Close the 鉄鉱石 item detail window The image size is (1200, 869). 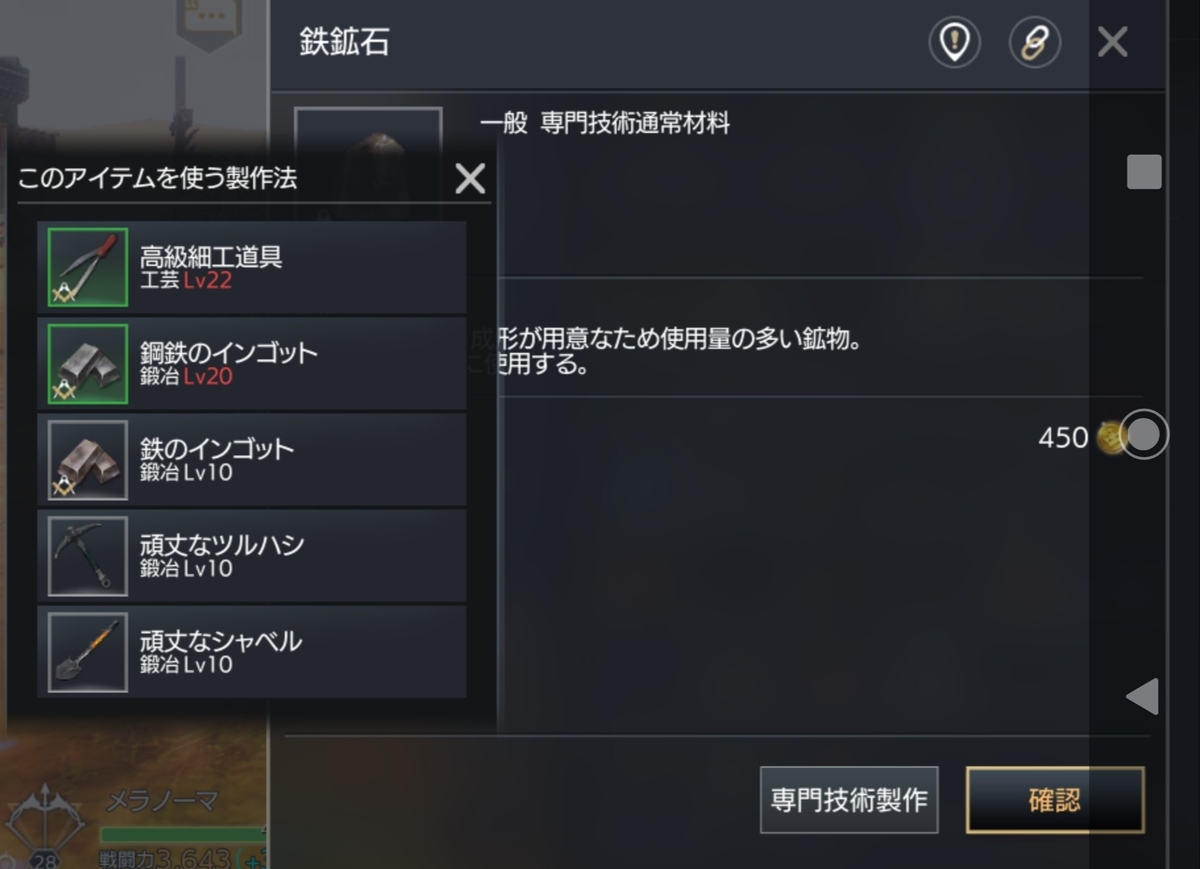(1113, 43)
